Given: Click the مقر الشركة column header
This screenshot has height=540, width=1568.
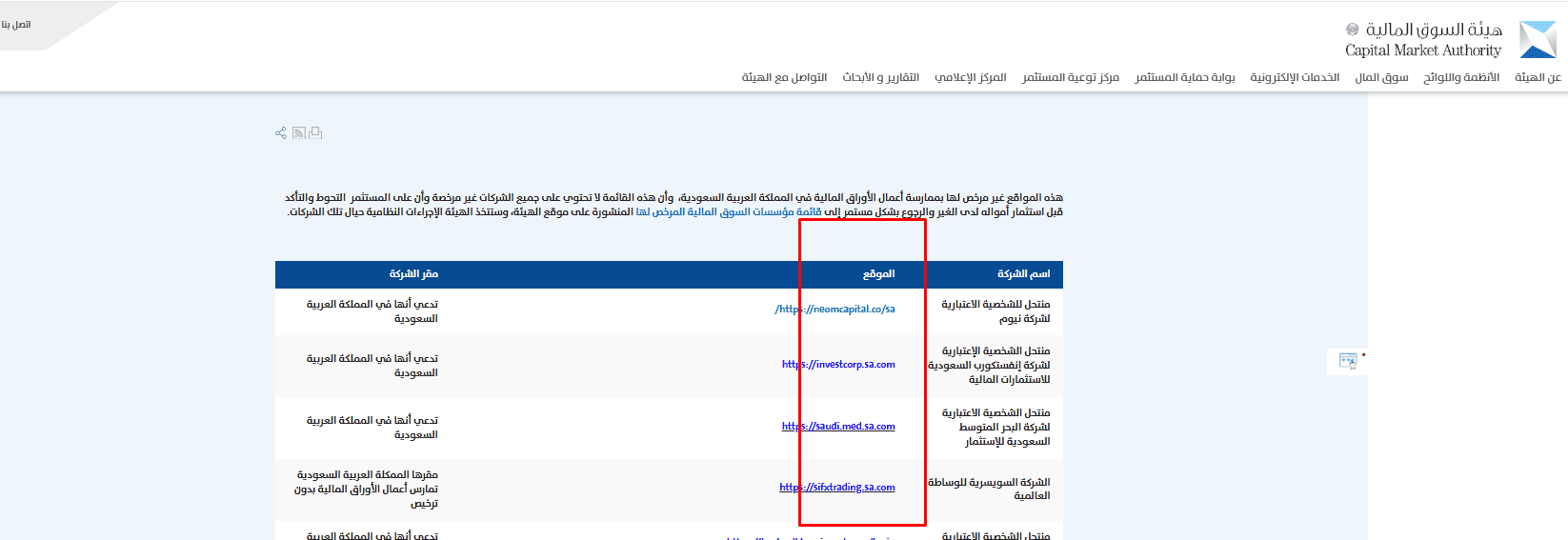Looking at the screenshot, I should 413,273.
